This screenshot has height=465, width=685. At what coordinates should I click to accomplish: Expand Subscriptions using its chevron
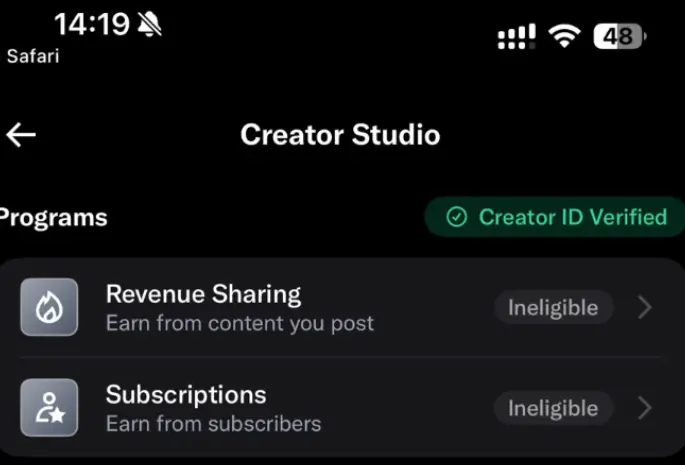tap(645, 408)
